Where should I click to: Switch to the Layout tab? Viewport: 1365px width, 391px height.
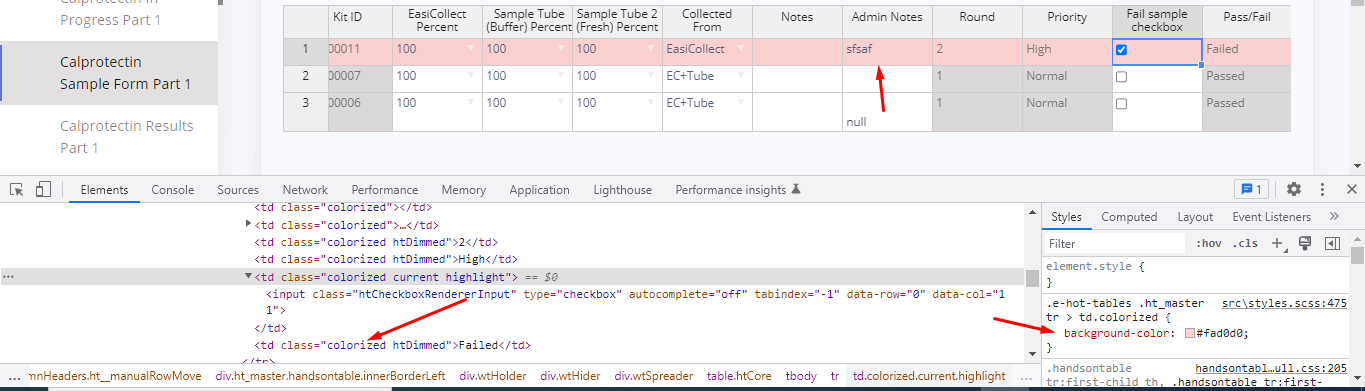(1195, 216)
